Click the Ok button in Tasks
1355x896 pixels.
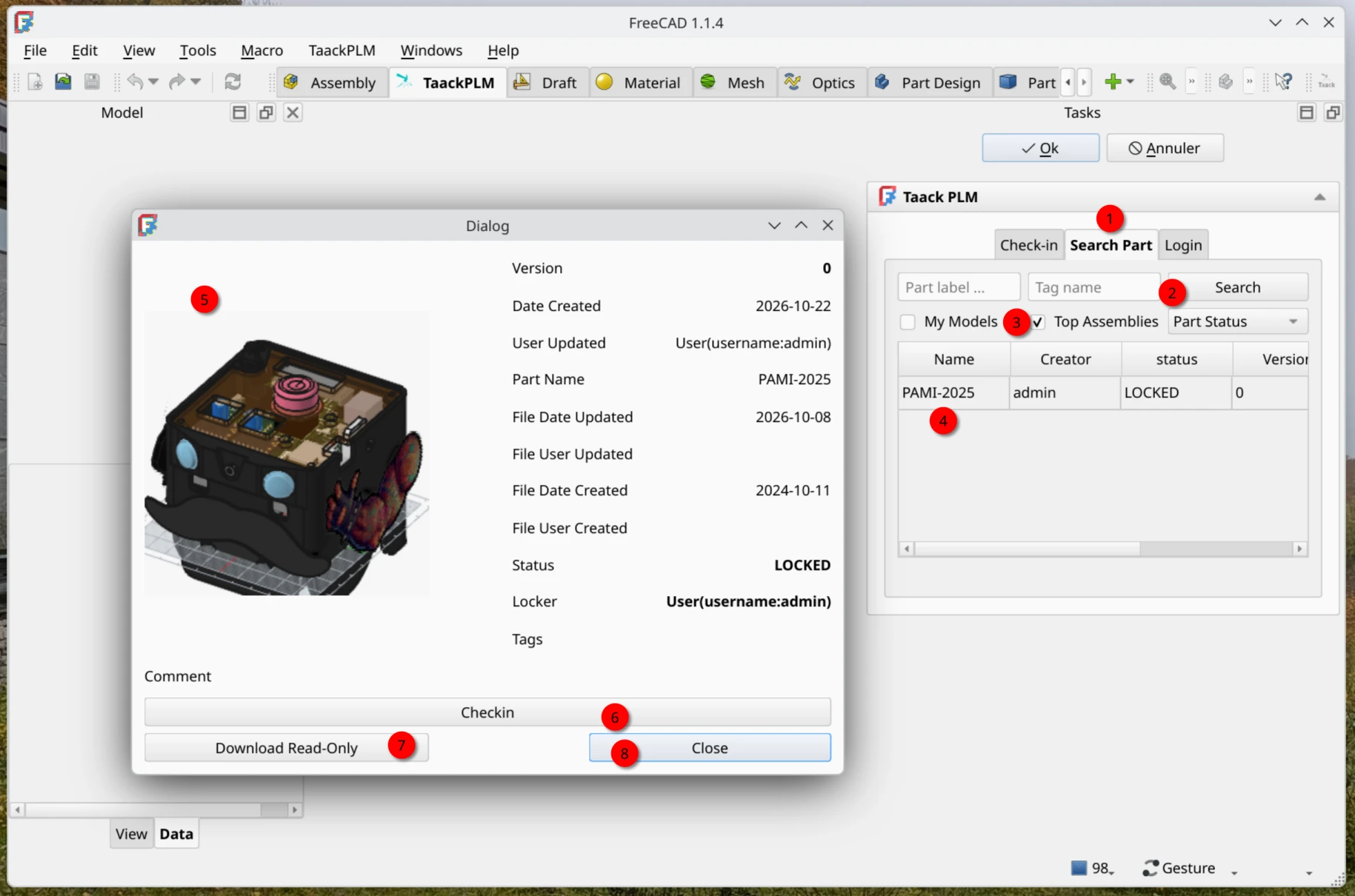click(1040, 148)
